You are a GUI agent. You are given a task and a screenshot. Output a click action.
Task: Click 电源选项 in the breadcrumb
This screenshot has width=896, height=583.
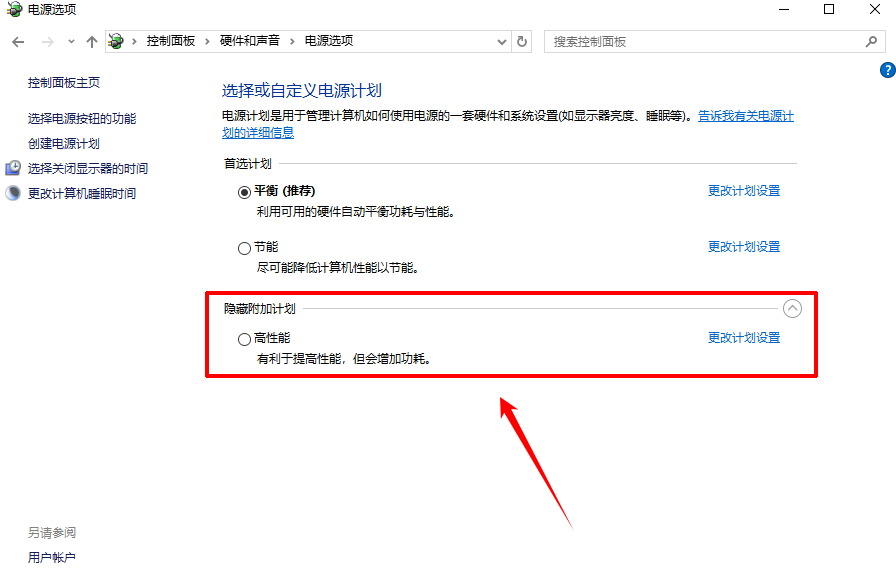[329, 41]
